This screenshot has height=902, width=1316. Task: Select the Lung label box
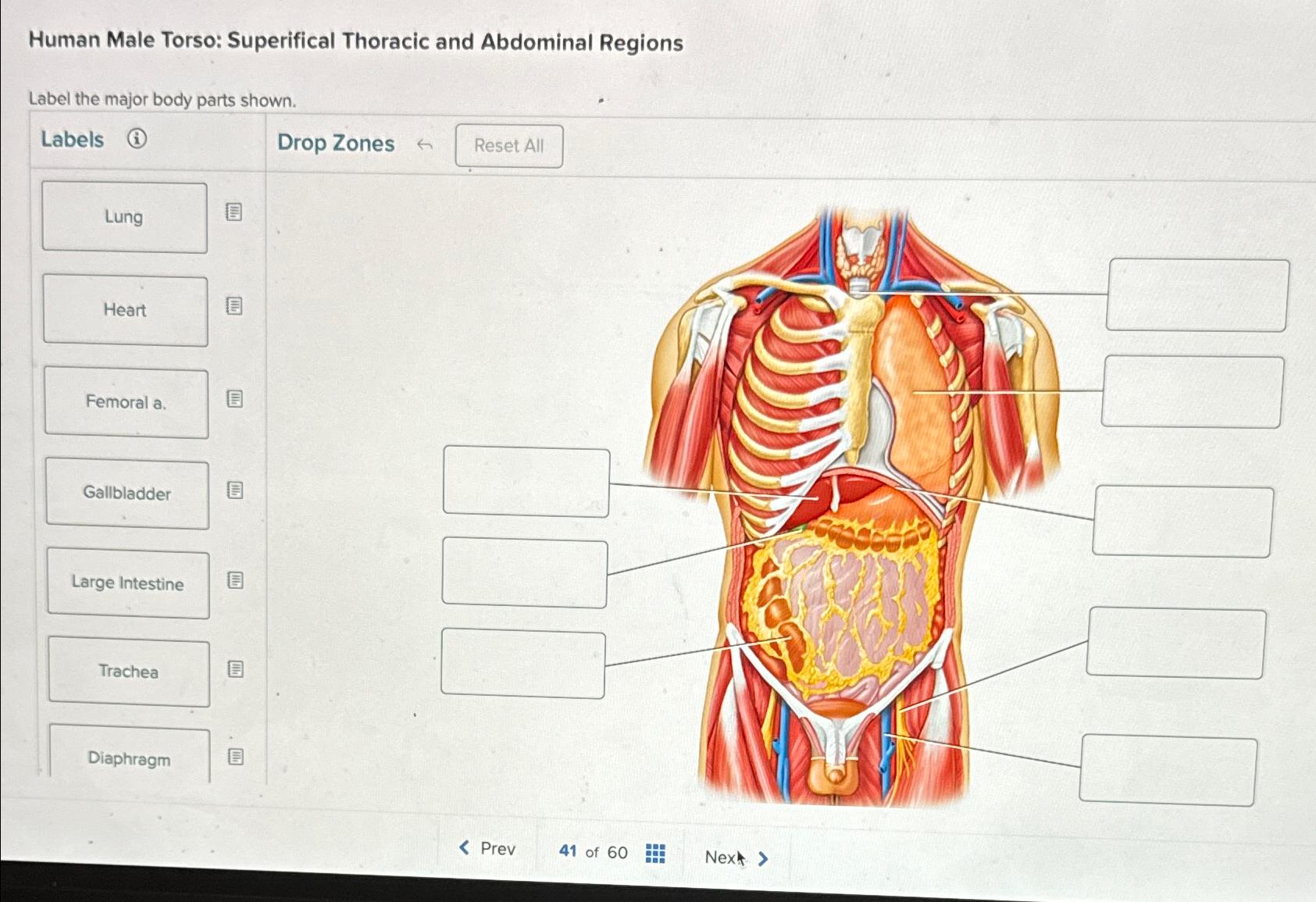point(125,217)
